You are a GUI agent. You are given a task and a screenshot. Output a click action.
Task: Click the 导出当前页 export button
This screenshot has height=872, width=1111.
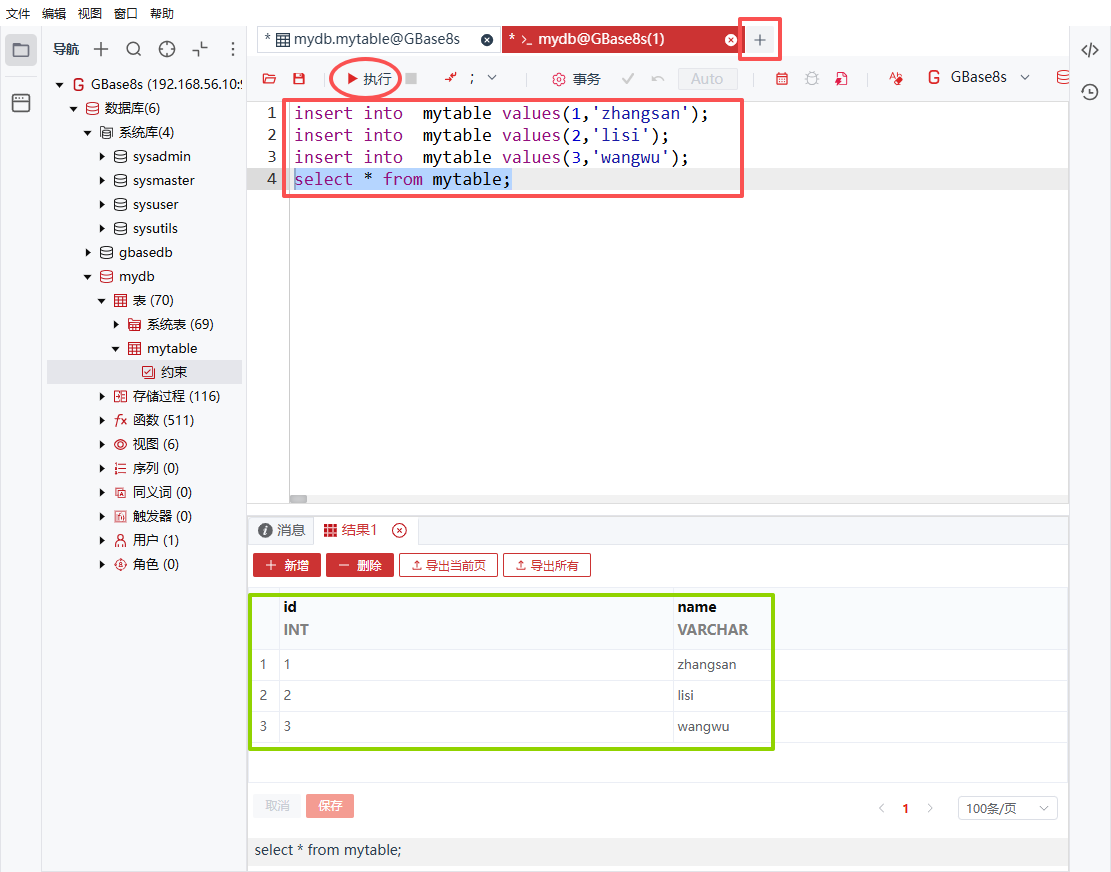pos(449,565)
